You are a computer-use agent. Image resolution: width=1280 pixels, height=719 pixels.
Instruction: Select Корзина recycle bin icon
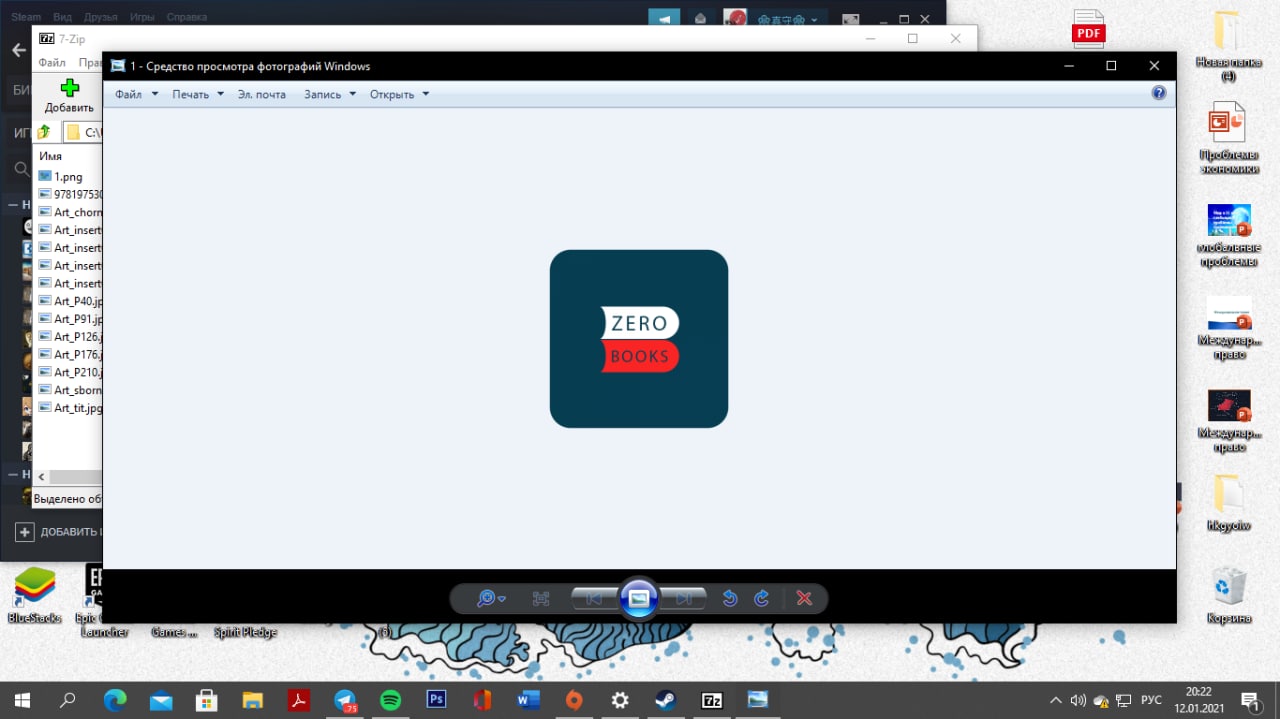[x=1228, y=595]
